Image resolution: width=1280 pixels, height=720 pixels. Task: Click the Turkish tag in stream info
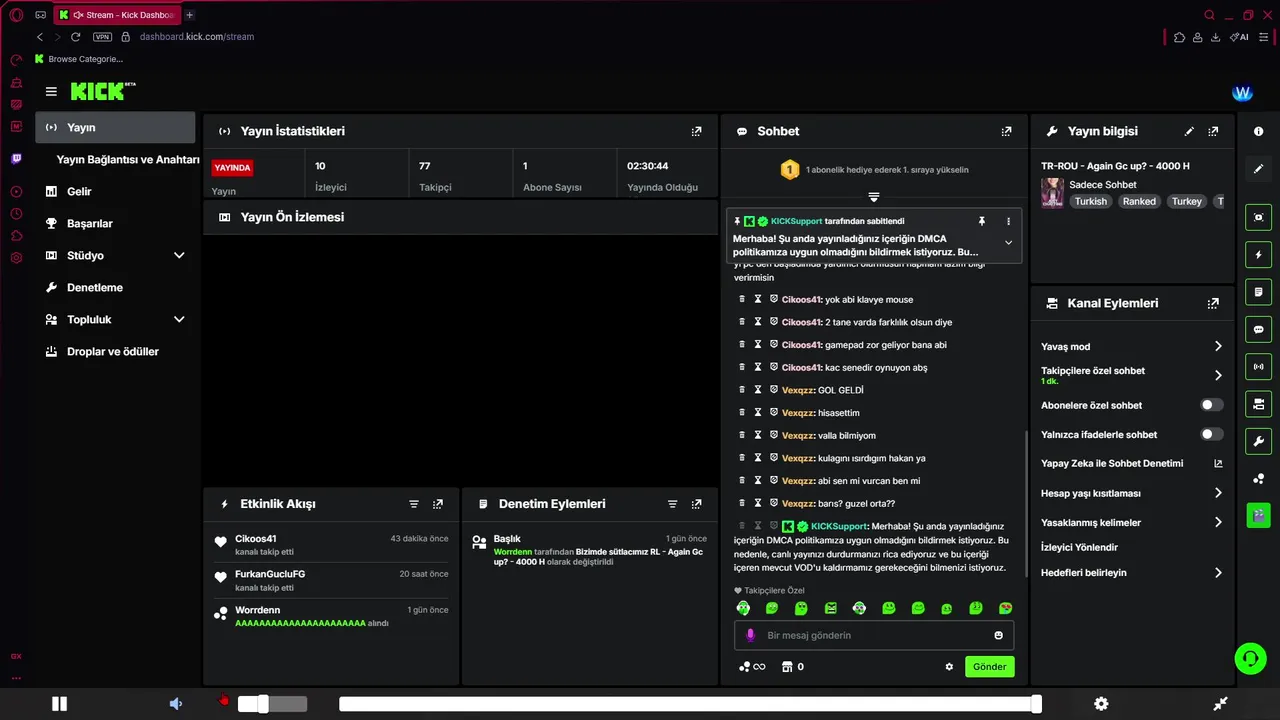[x=1091, y=201]
